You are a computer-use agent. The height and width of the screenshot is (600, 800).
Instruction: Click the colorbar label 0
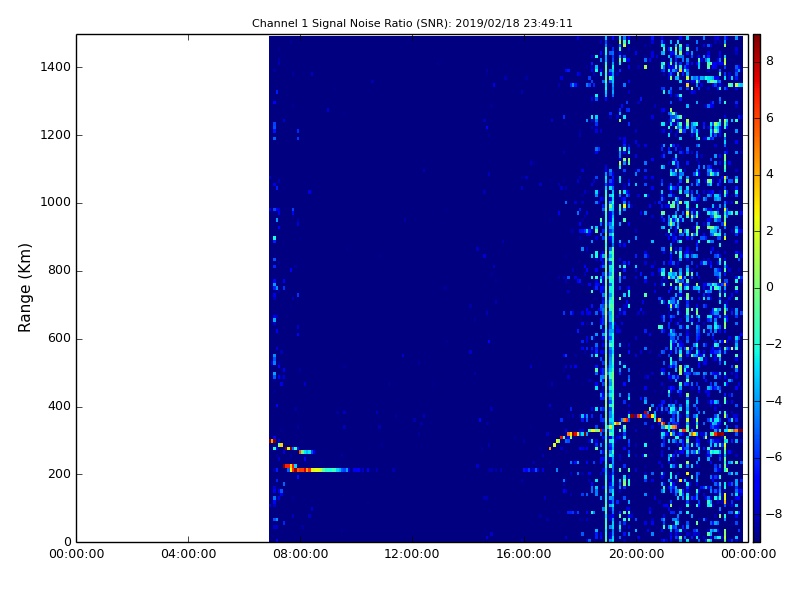tap(770, 287)
